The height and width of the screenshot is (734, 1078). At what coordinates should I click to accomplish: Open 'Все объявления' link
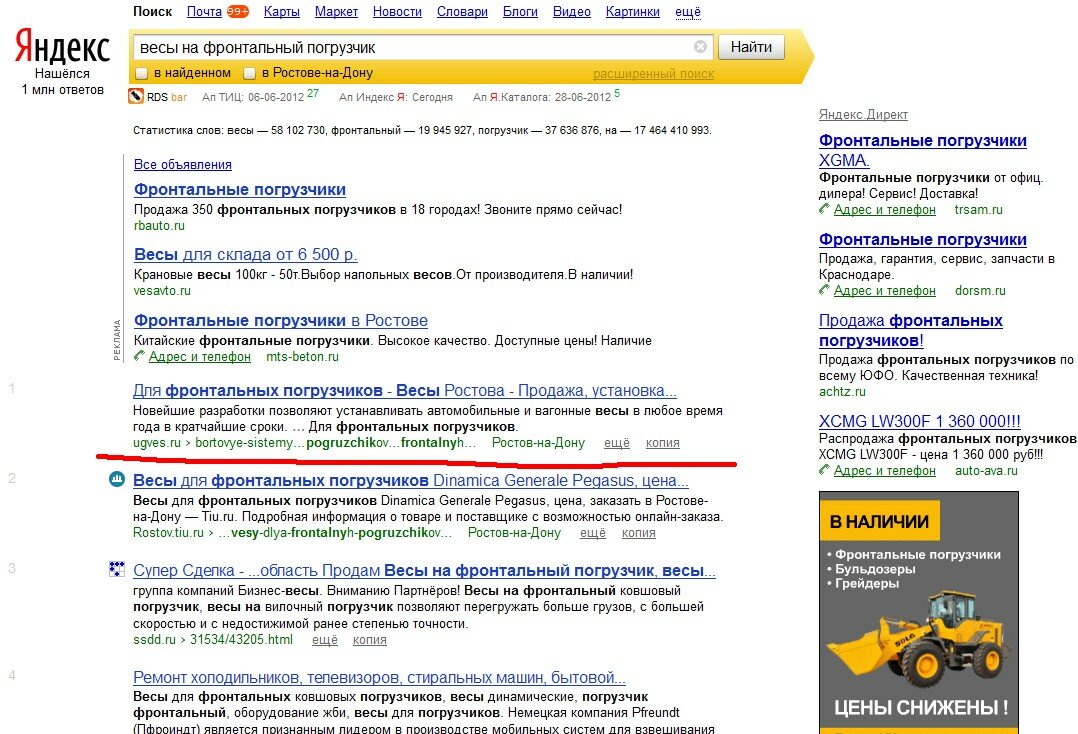click(183, 164)
